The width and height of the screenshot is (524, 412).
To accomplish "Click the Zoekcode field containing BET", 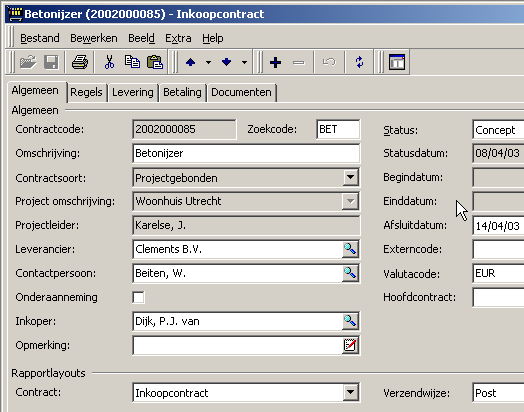I will [338, 129].
